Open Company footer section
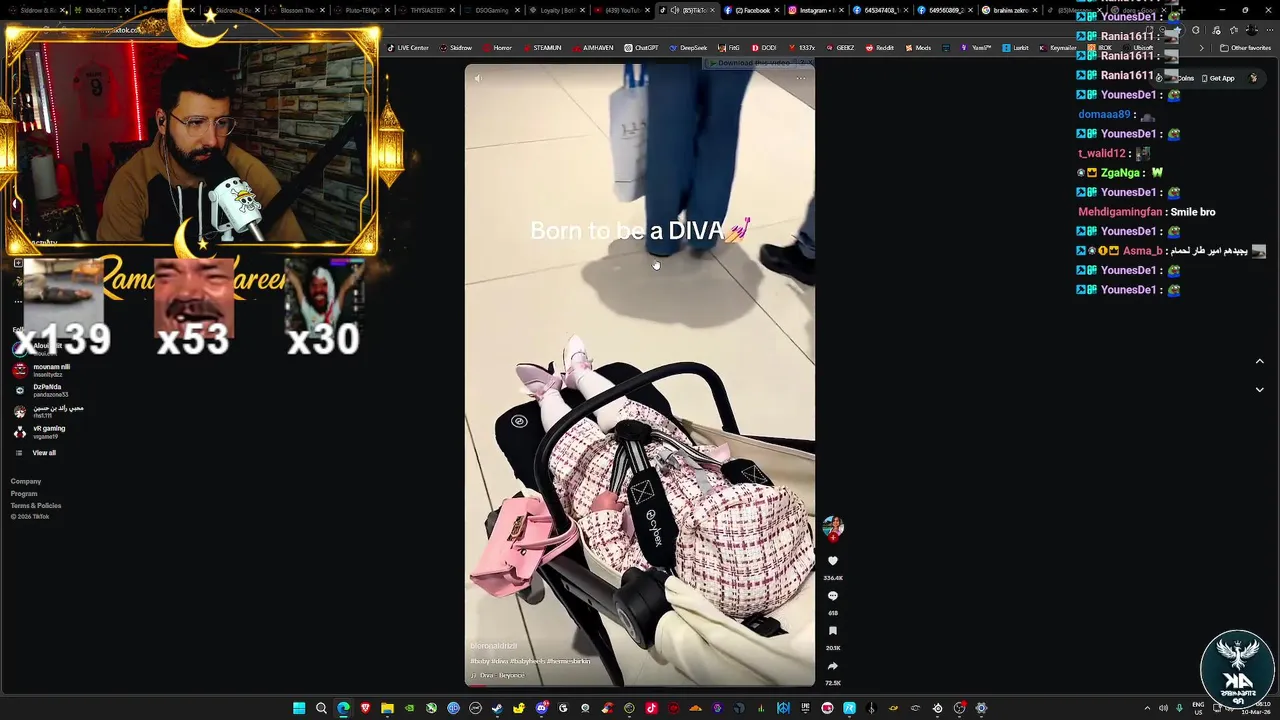 pyautogui.click(x=26, y=482)
